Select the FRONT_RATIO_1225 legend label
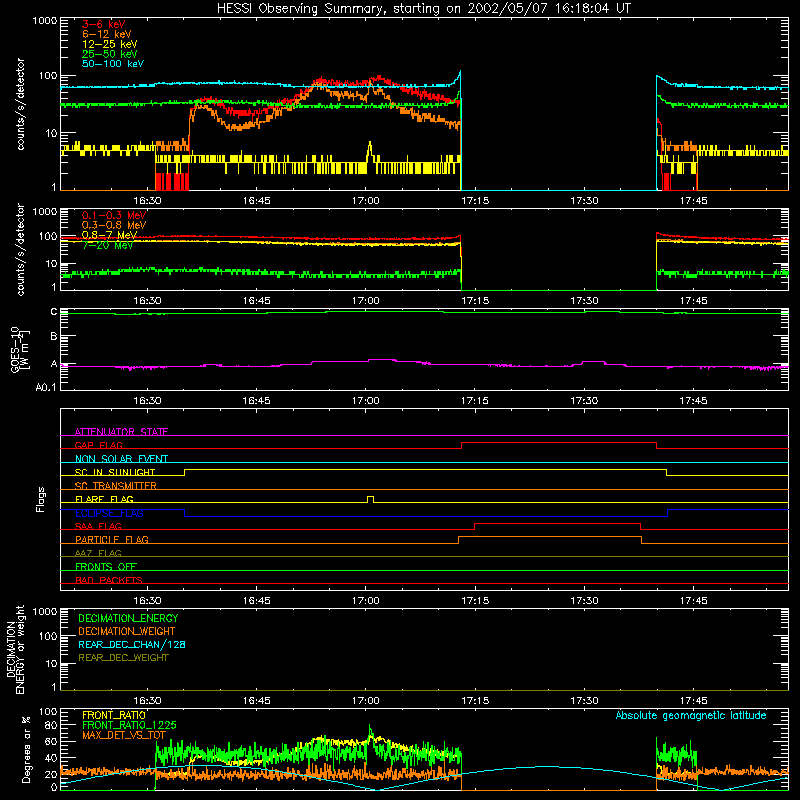800x800 pixels. point(129,725)
